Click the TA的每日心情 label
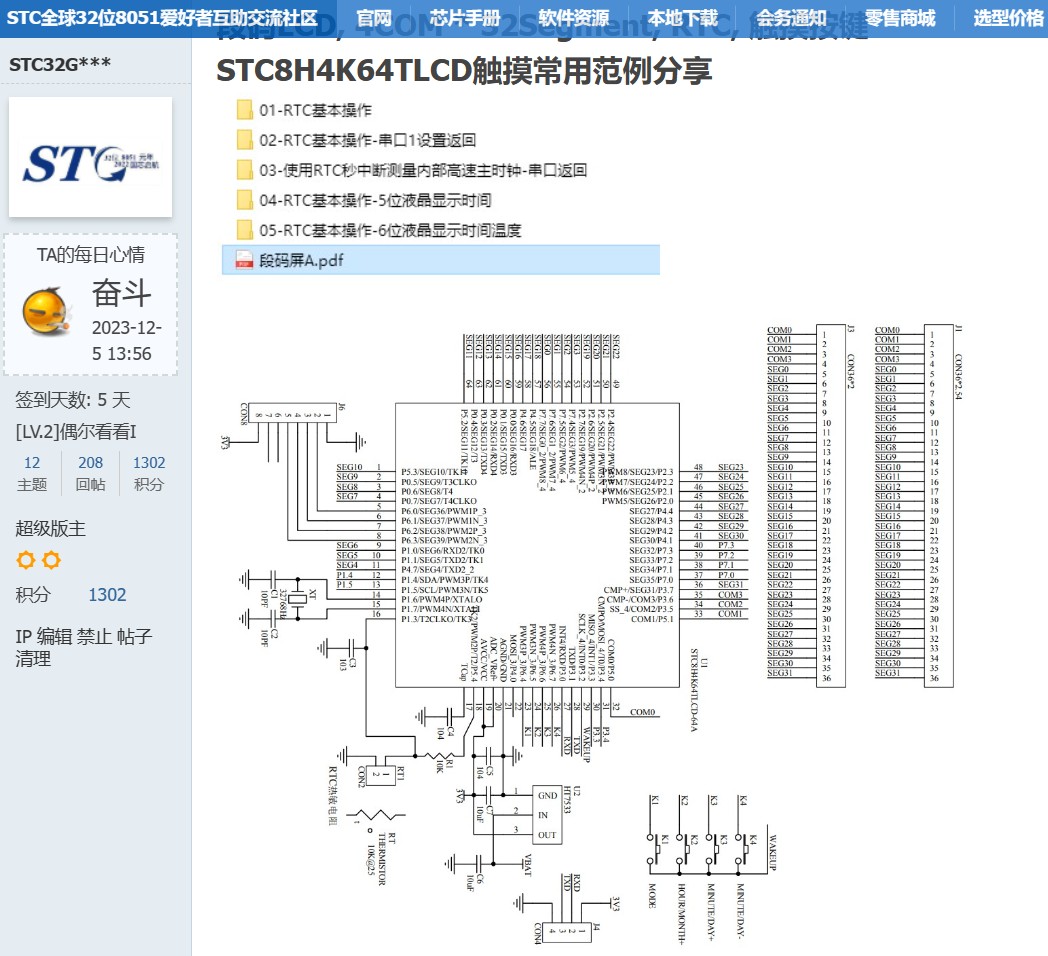 91,255
